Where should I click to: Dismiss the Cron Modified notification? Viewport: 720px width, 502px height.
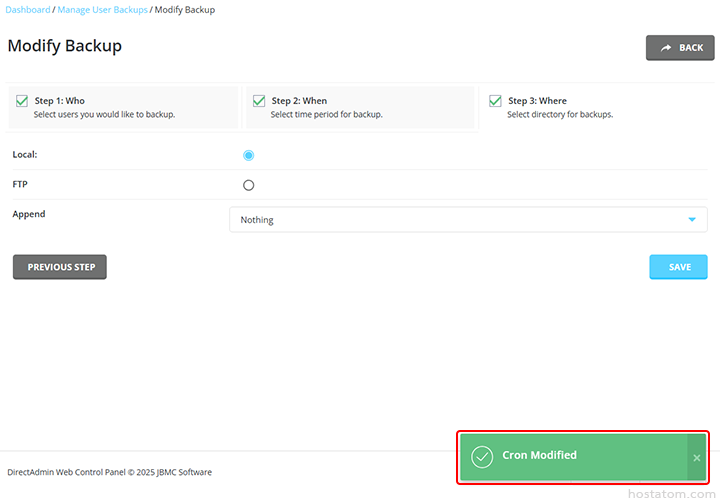click(x=697, y=457)
